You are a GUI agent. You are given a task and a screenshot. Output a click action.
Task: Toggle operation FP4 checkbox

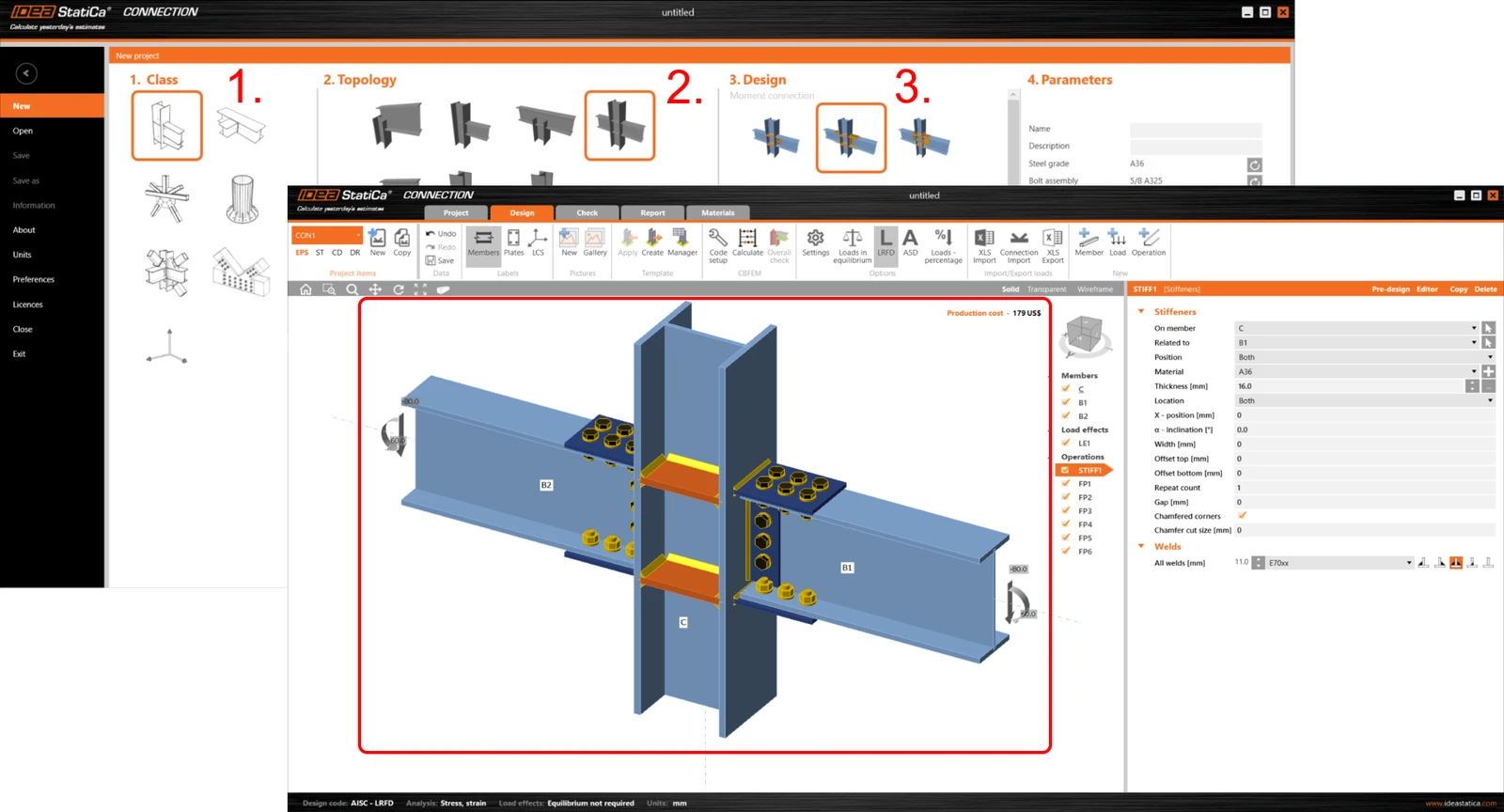point(1066,523)
